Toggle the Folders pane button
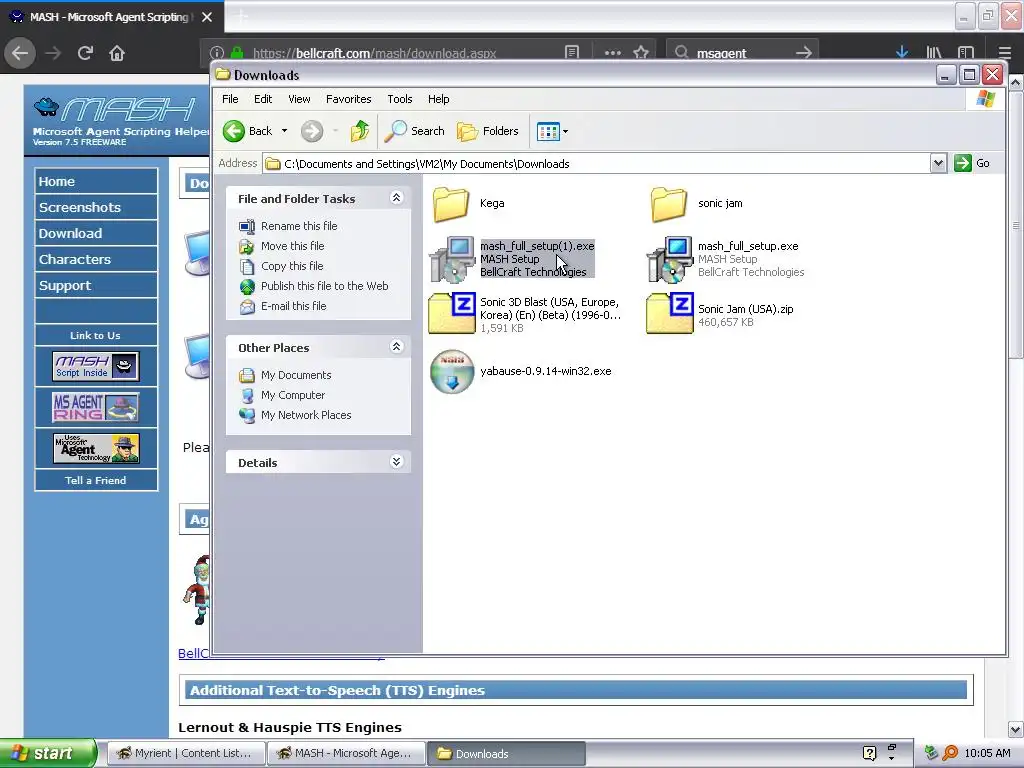This screenshot has width=1024, height=768. (487, 131)
